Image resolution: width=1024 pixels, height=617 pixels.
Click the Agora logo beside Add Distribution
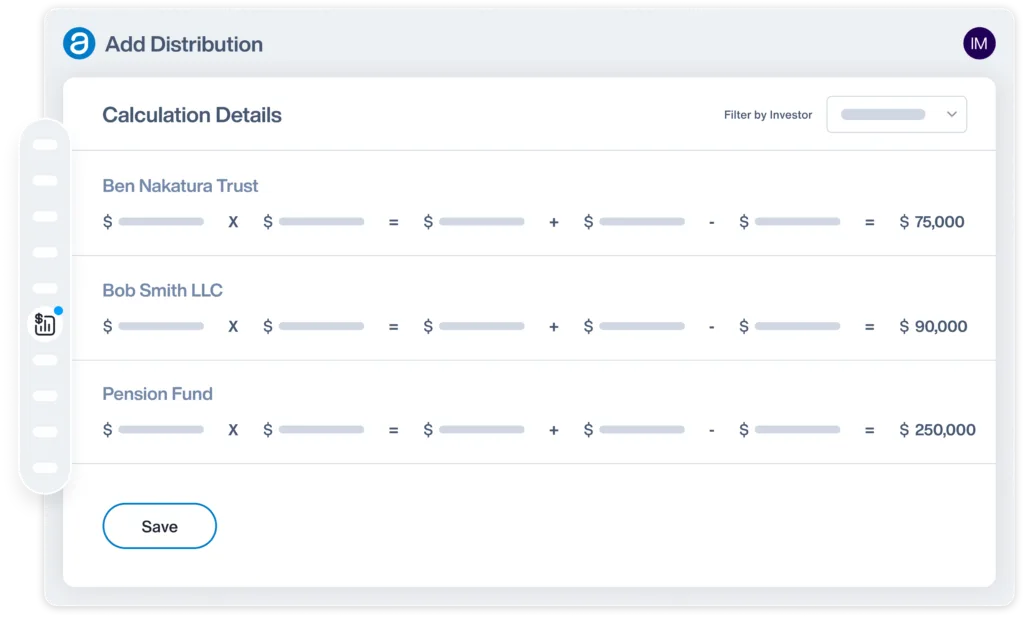click(x=78, y=44)
